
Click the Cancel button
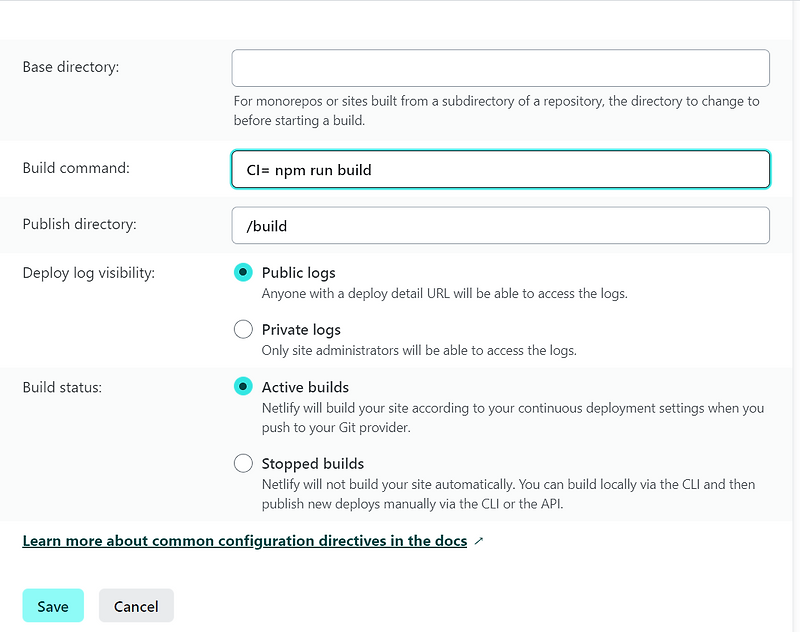pos(136,605)
